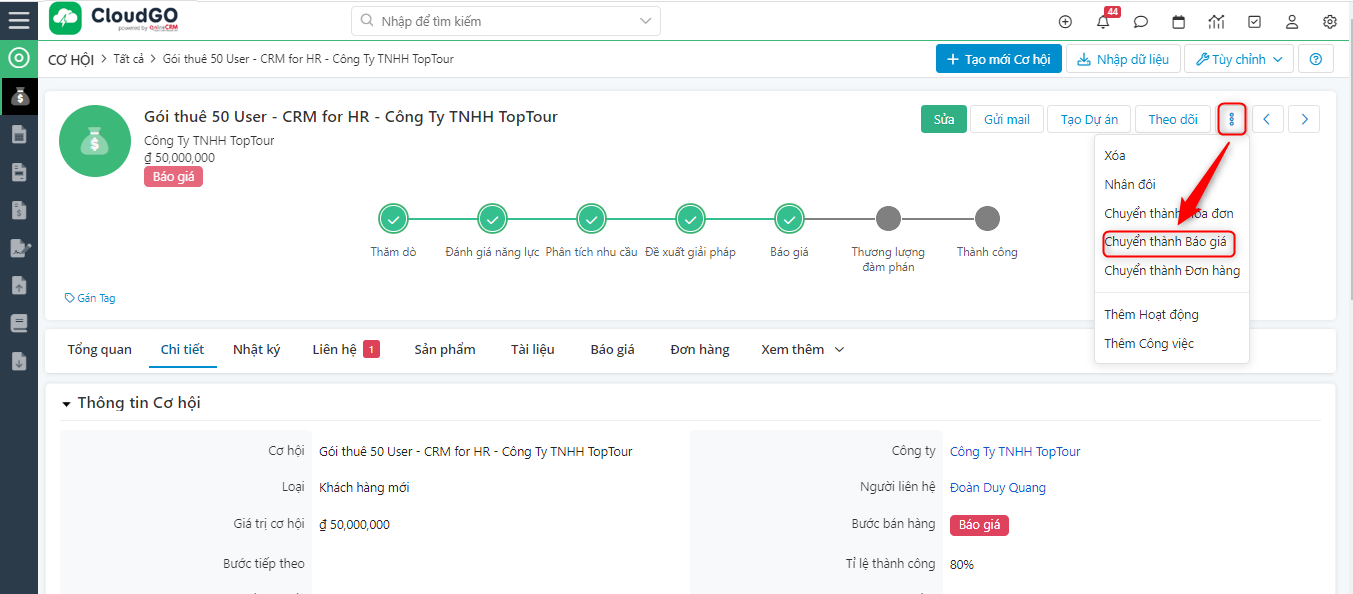Screen dimensions: 1353x594
Task: Open the Công Ty TNHH TopTour company link
Action: tap(1014, 452)
